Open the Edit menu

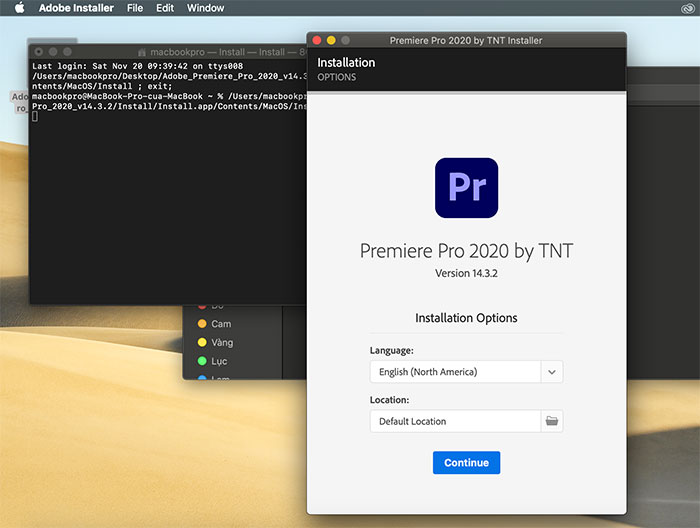click(x=165, y=8)
